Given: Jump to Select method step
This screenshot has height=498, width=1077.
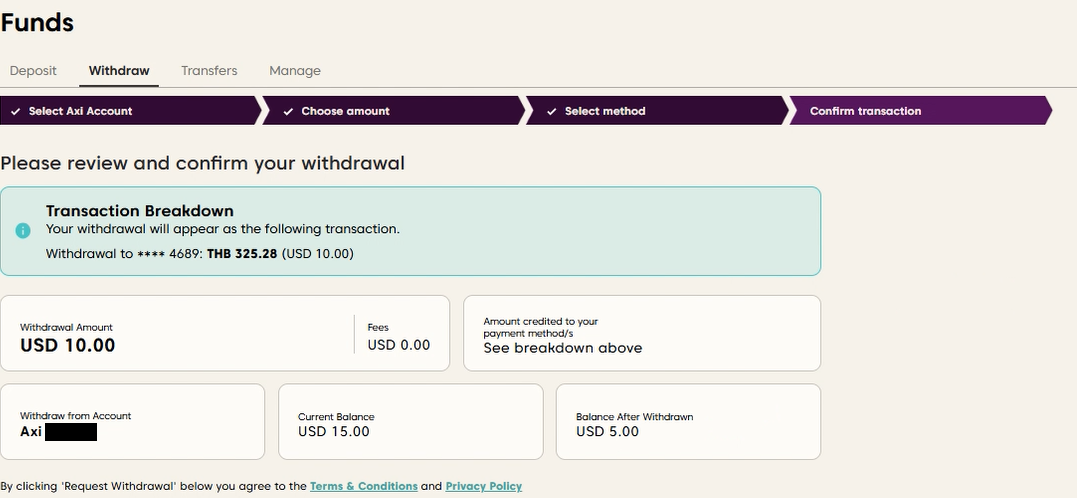Looking at the screenshot, I should click(x=605, y=111).
